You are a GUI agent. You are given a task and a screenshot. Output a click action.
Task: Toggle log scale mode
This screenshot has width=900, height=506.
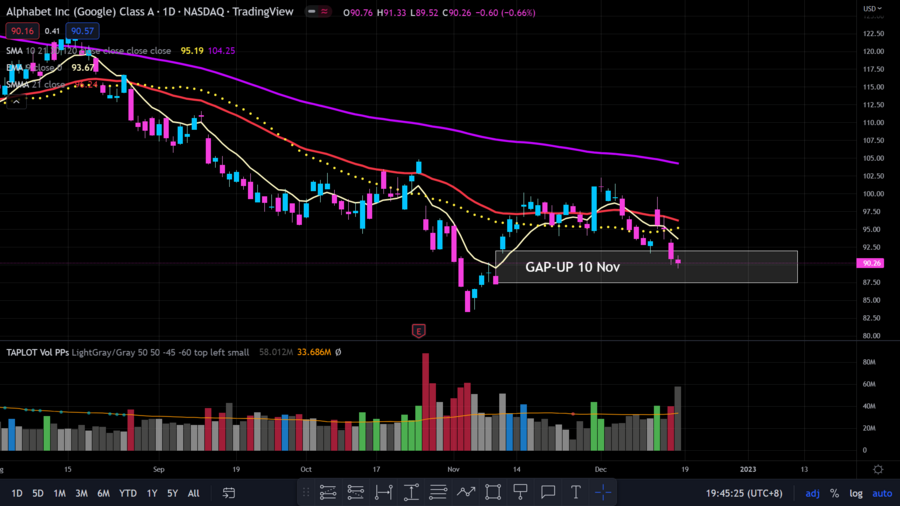pyautogui.click(x=856, y=493)
